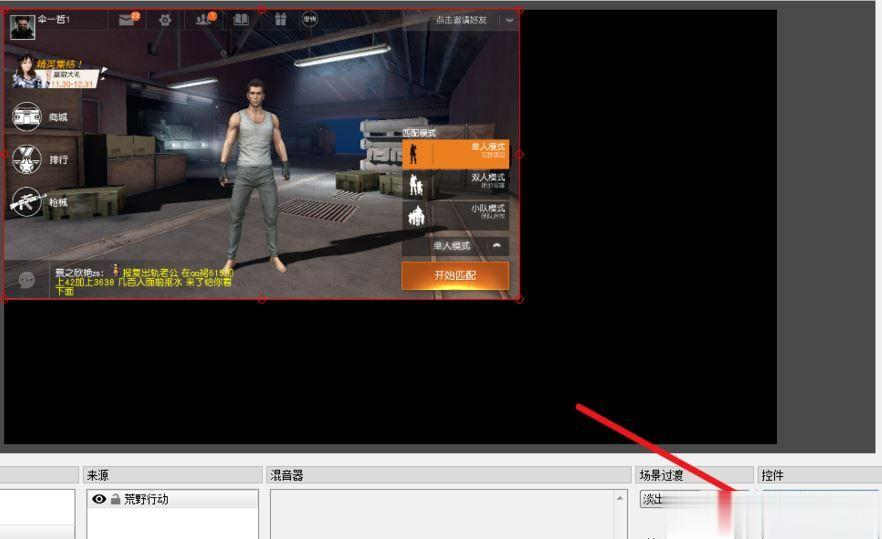This screenshot has height=539, width=882.
Task: Open the 商城 shop icon
Action: (x=27, y=117)
